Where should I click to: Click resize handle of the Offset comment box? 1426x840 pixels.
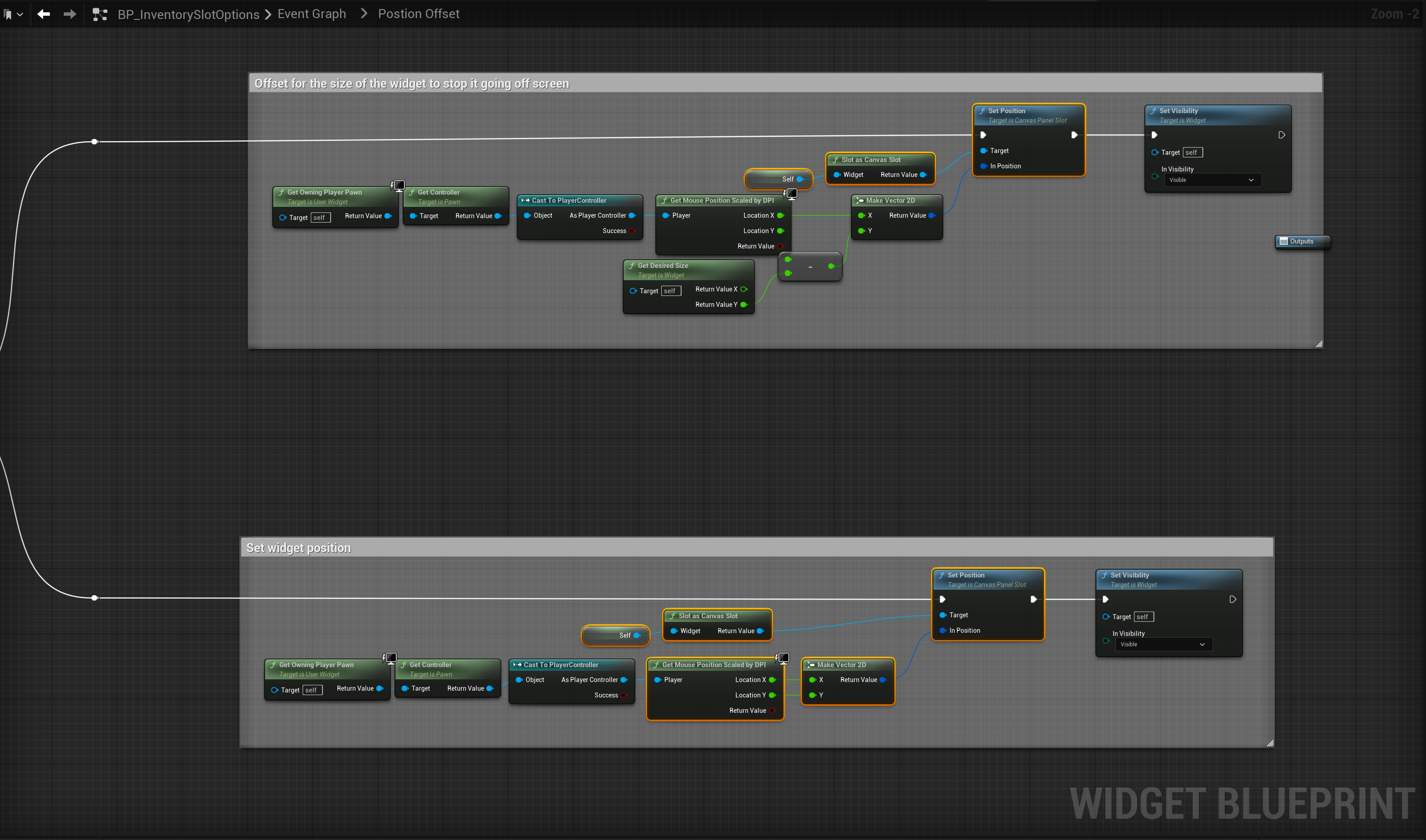click(x=1318, y=344)
